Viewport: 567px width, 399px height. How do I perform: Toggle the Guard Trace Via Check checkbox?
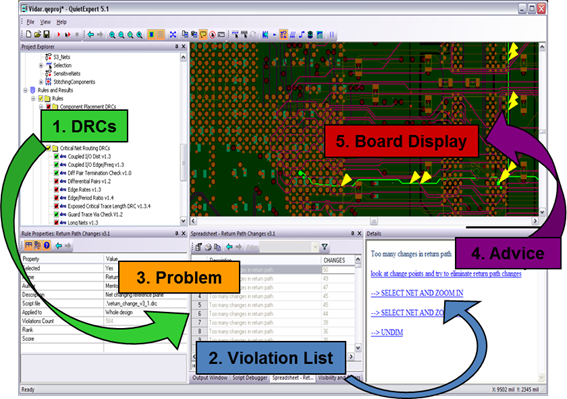56,215
